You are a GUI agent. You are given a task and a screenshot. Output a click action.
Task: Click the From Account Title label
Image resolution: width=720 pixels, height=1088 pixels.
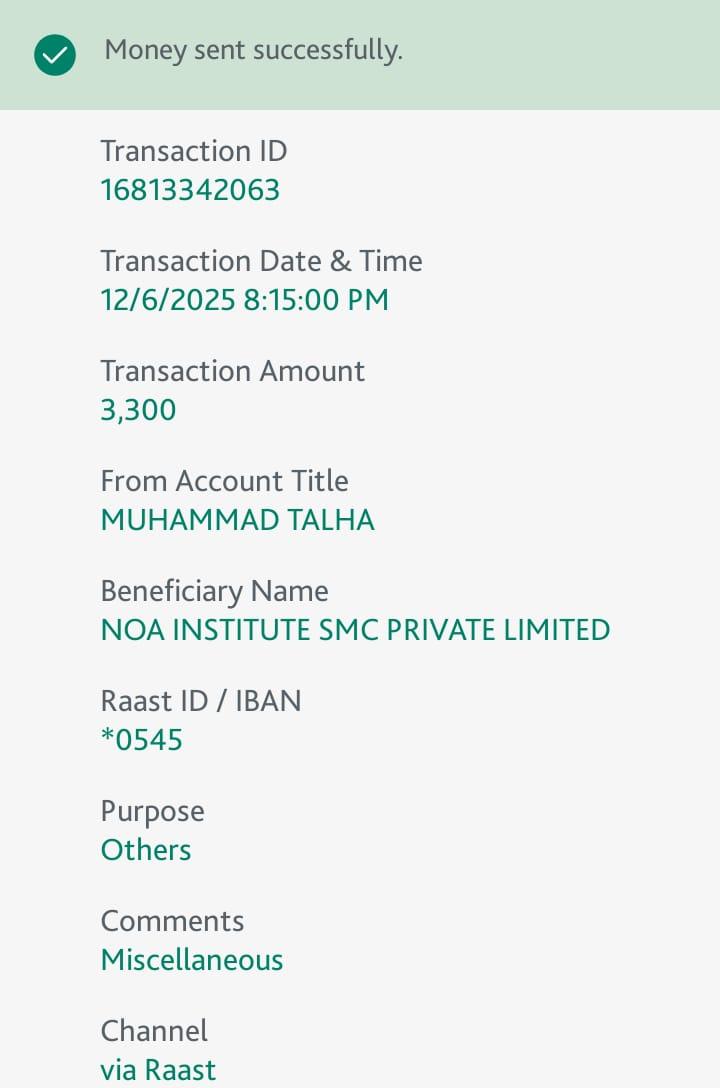pyautogui.click(x=224, y=481)
